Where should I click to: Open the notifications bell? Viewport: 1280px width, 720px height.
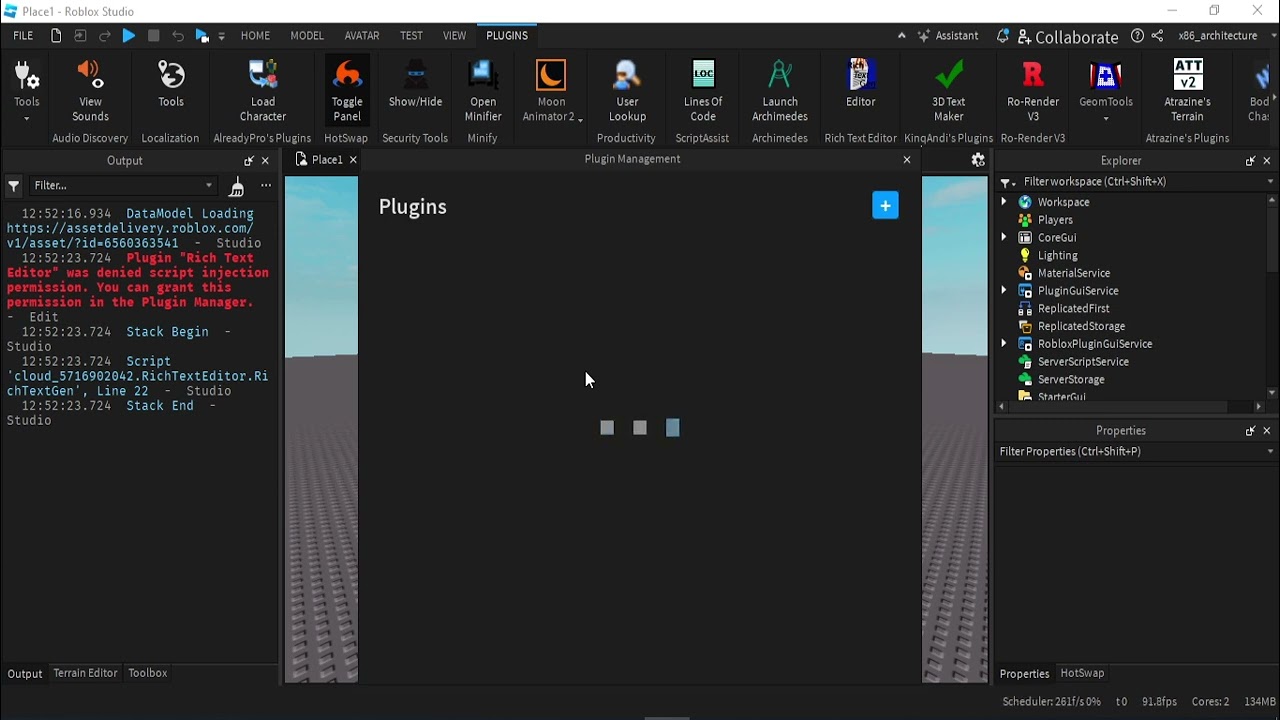coord(1003,35)
